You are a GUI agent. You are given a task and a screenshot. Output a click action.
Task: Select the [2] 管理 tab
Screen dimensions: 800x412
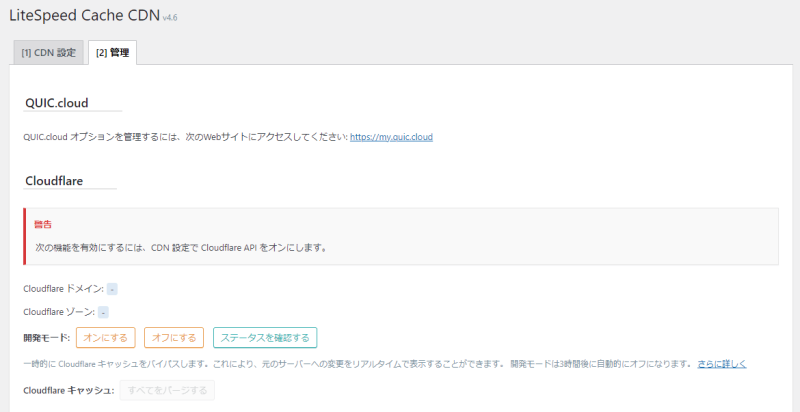112,52
